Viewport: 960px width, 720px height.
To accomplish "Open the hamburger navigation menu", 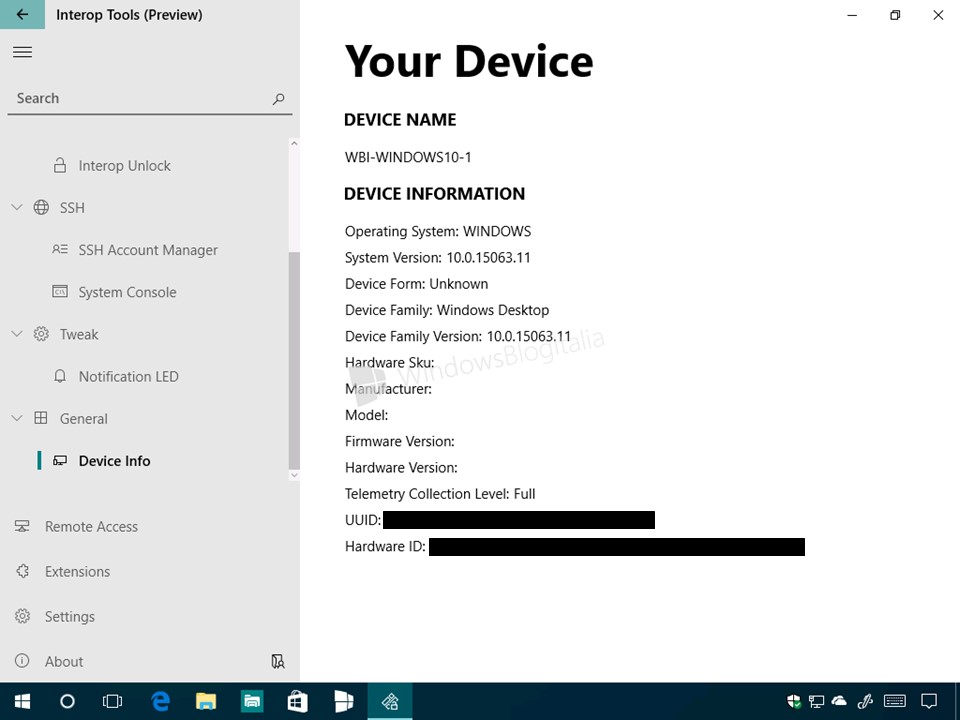I will [x=23, y=52].
